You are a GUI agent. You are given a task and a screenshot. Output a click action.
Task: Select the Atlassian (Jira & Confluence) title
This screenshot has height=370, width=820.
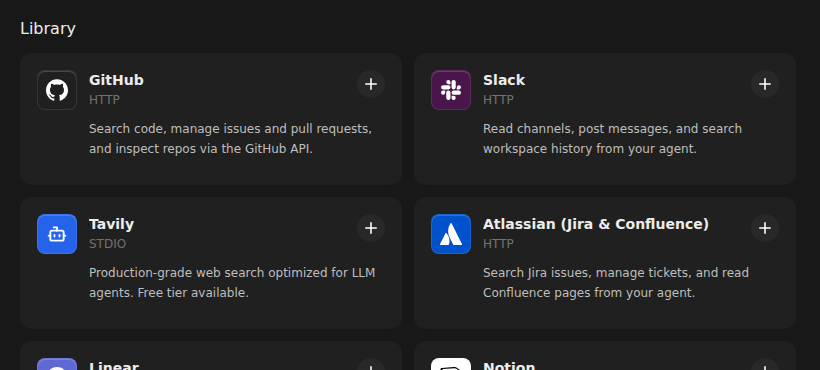(596, 224)
